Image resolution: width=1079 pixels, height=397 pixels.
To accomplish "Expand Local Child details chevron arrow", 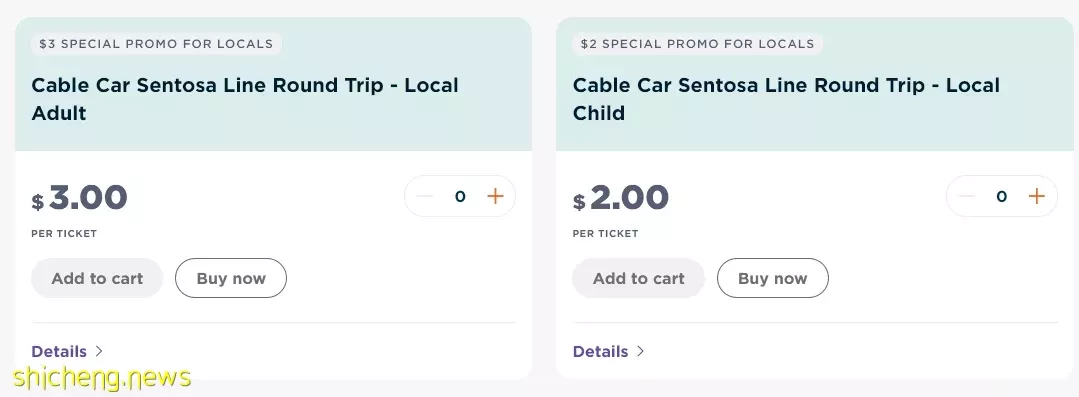I will [640, 351].
